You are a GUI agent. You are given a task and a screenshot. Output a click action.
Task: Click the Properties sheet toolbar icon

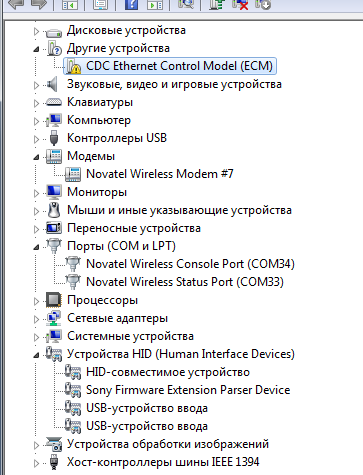point(100,4)
